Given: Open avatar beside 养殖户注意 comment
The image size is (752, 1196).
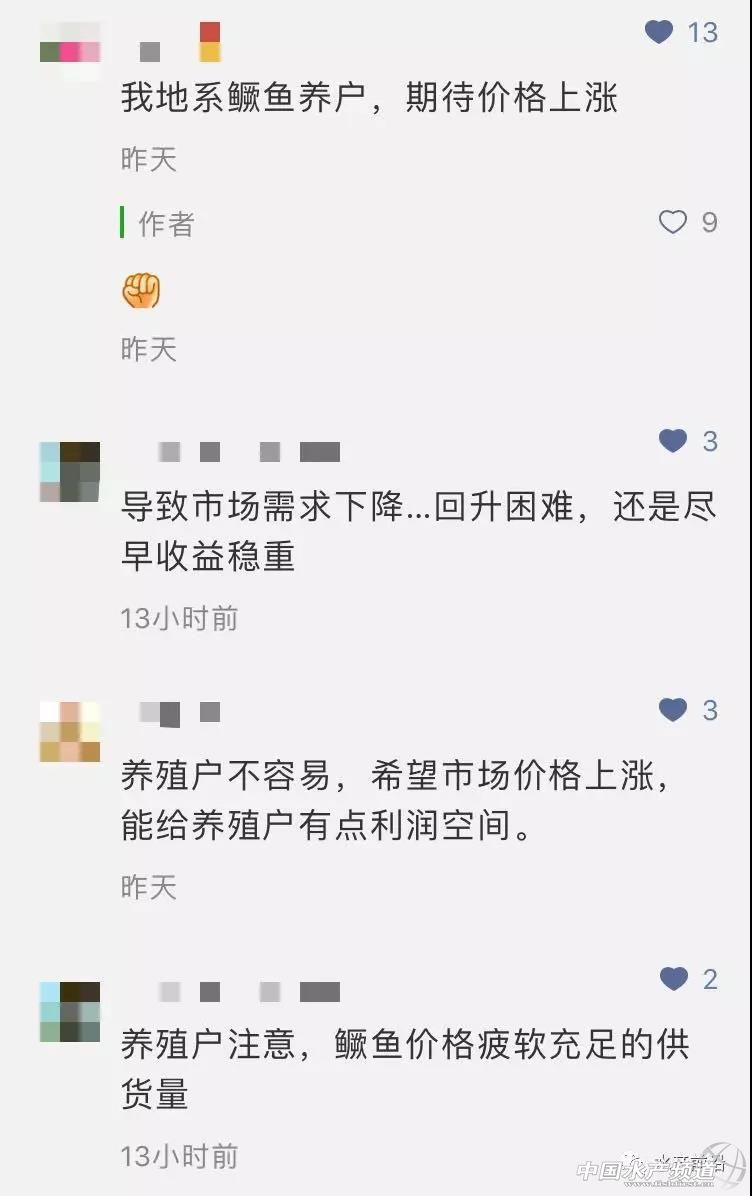Looking at the screenshot, I should [x=69, y=1011].
